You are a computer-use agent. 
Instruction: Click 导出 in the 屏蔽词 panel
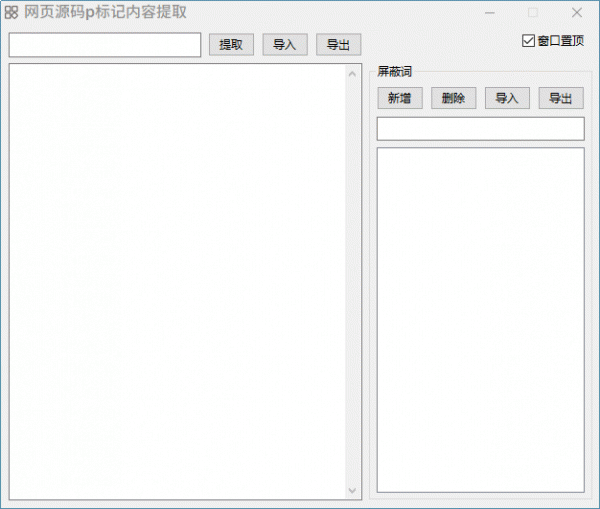point(561,98)
